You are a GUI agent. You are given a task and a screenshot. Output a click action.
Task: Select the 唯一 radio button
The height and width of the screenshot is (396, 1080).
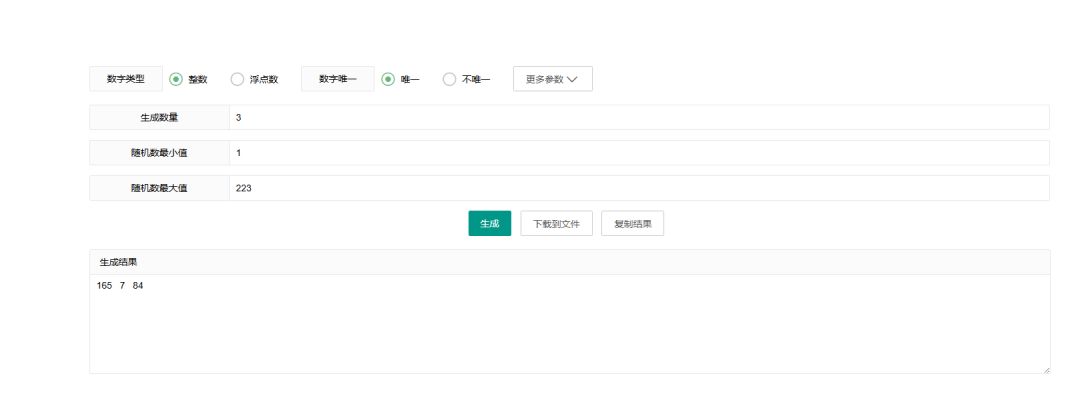[x=388, y=79]
